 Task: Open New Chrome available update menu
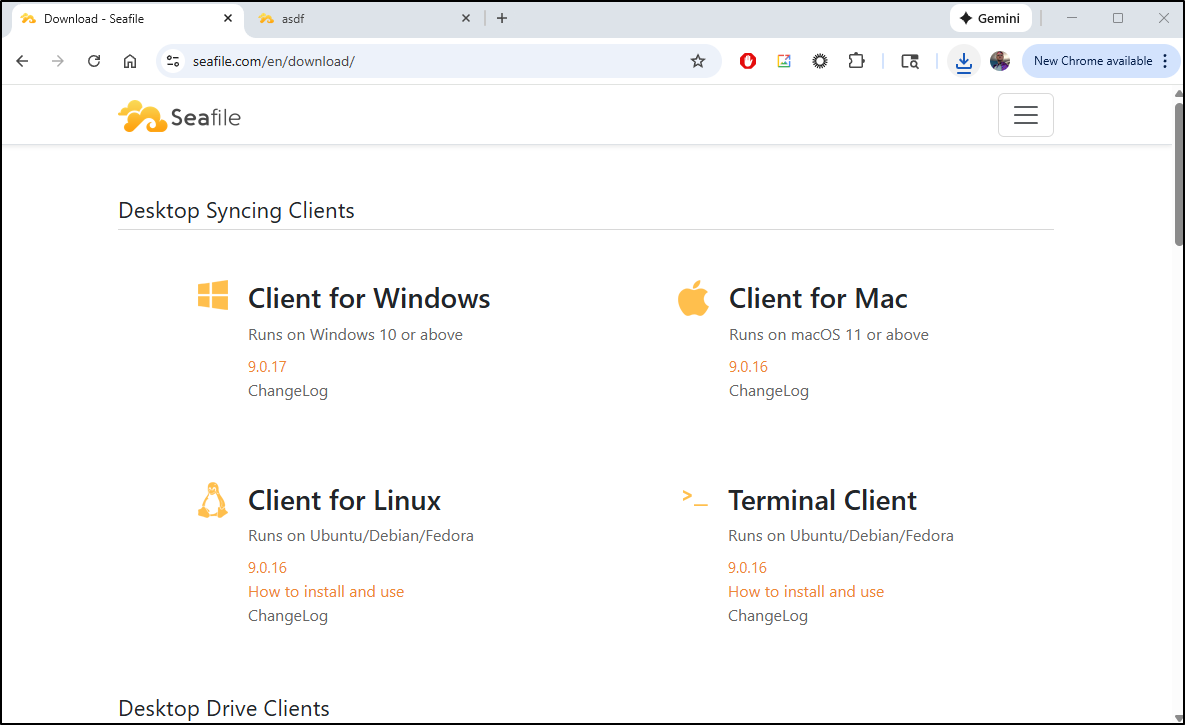pyautogui.click(x=1100, y=61)
